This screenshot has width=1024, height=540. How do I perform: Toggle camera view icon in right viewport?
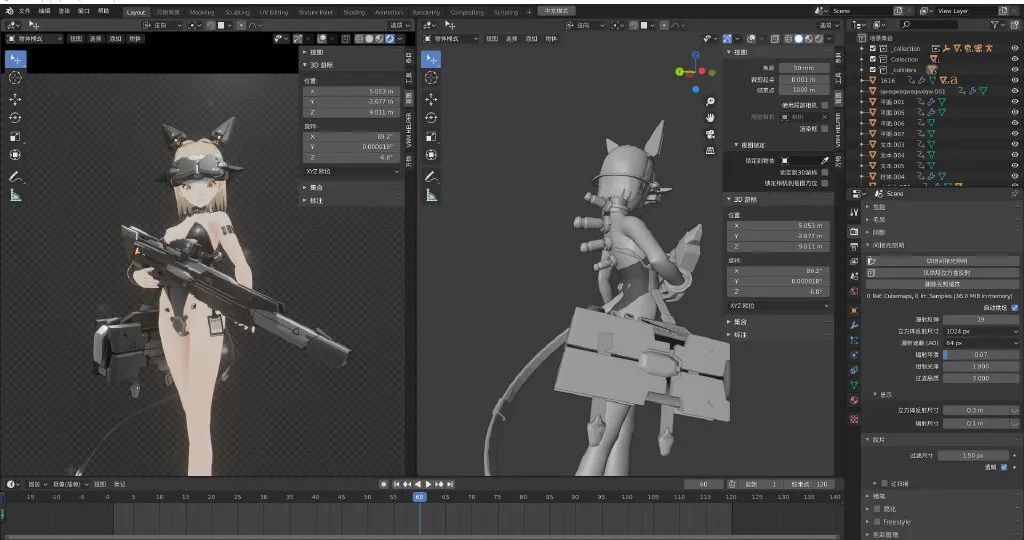coord(710,134)
